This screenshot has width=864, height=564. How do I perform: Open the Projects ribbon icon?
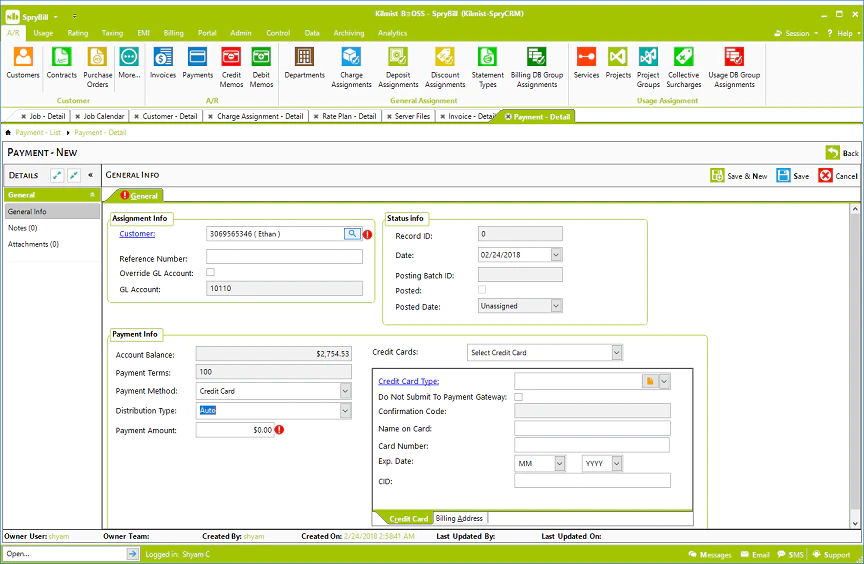pyautogui.click(x=618, y=63)
